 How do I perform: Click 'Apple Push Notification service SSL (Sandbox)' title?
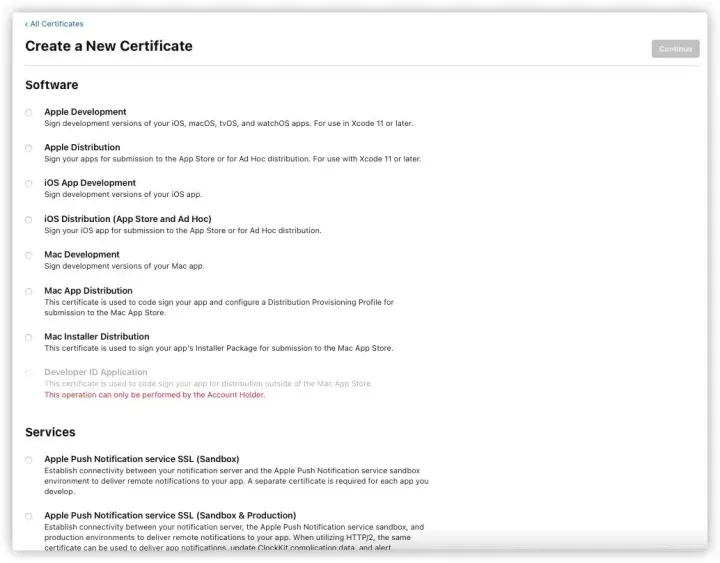pos(141,459)
